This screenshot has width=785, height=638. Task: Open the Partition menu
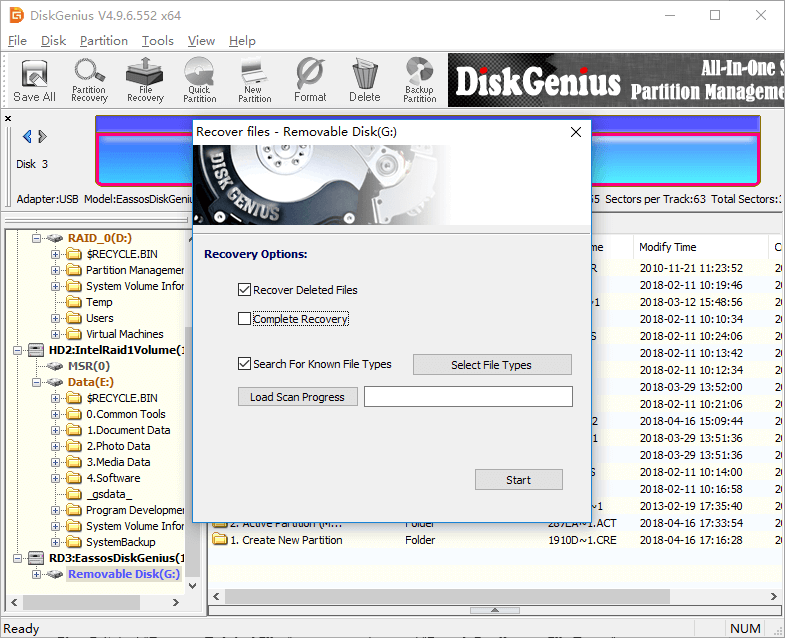pos(104,41)
